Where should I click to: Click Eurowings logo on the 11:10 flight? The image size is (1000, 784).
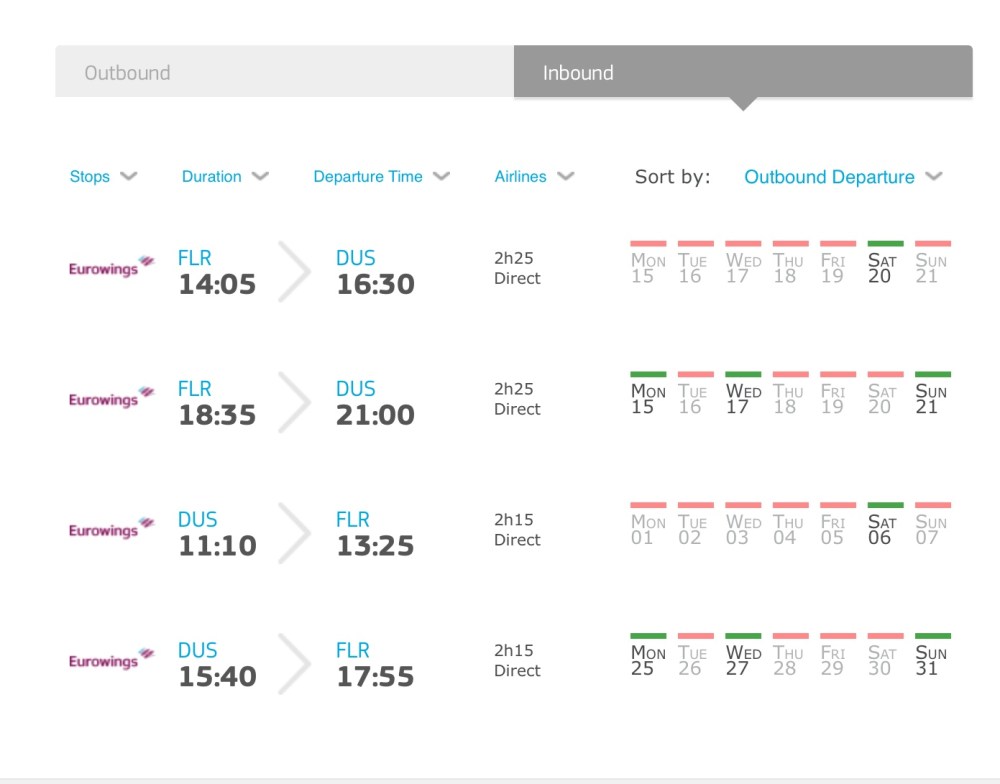tap(111, 530)
